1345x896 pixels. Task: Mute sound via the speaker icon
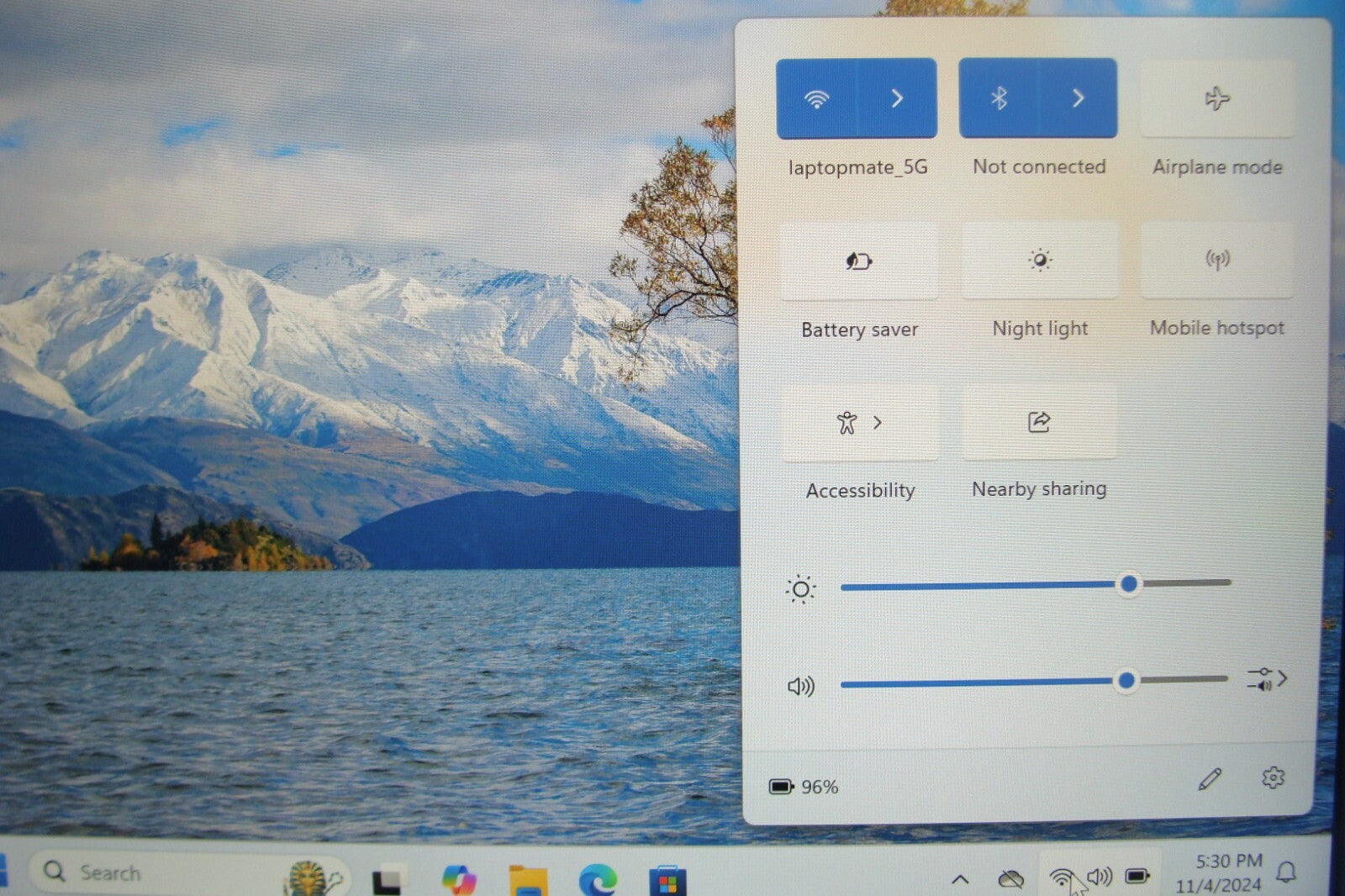[x=800, y=687]
